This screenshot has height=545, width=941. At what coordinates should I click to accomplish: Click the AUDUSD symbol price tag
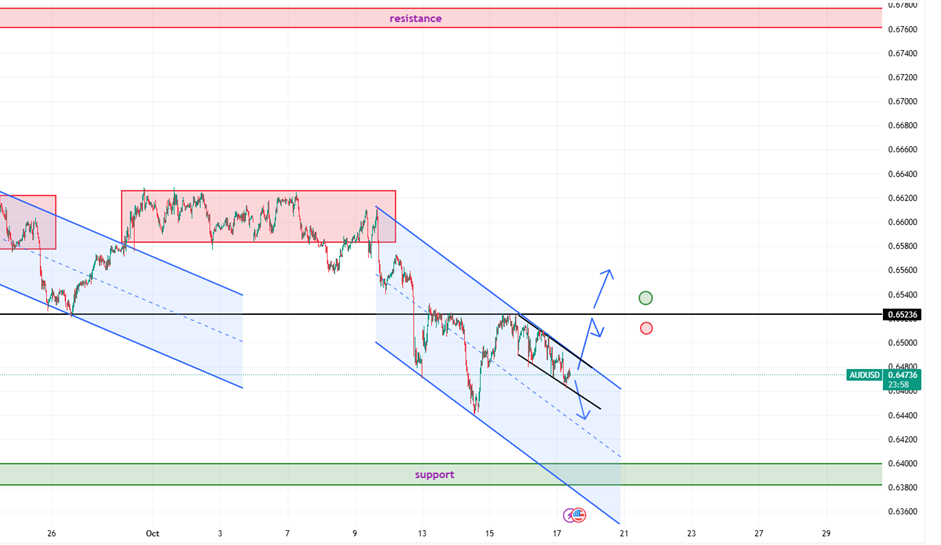coord(864,375)
